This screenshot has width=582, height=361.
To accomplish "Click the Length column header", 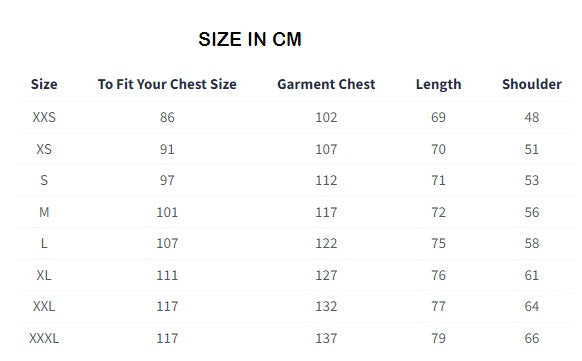I will point(438,85).
